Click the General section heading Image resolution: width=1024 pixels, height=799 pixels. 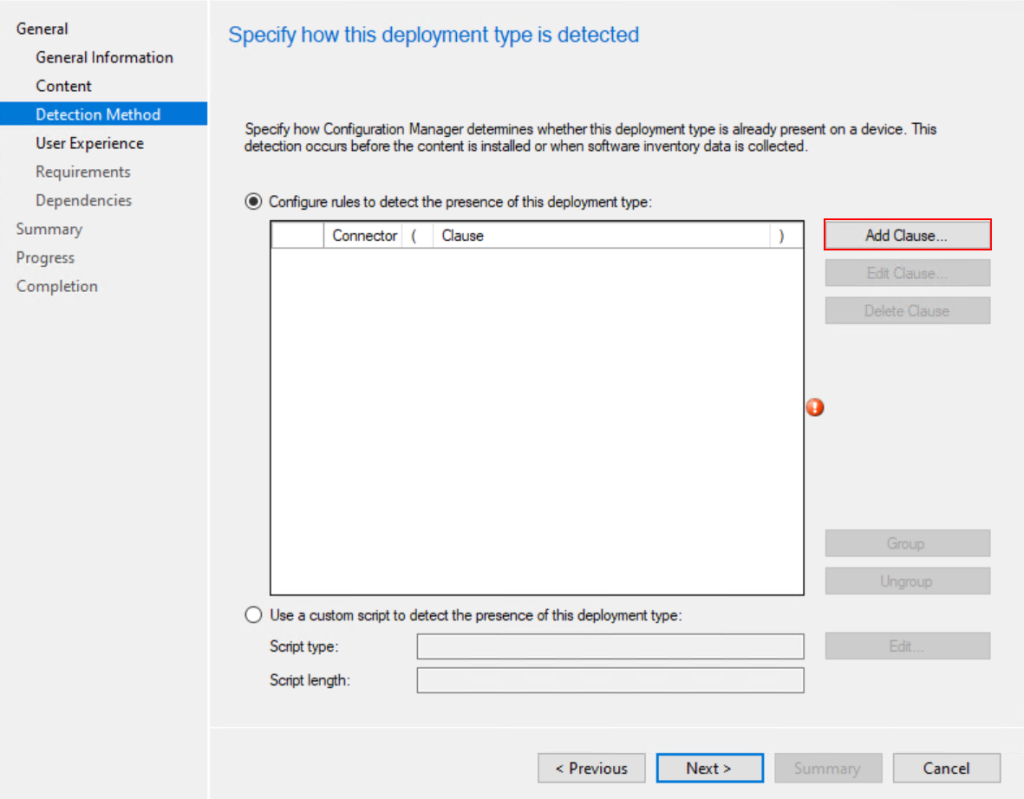click(42, 29)
